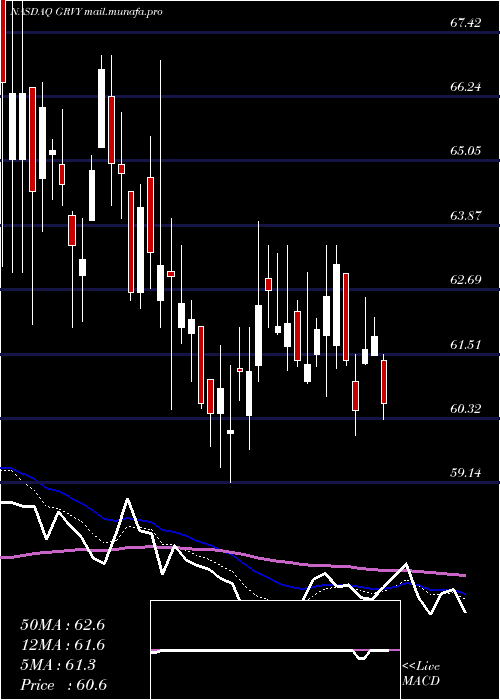Click the 66.24 price axis label
The height and width of the screenshot is (700, 500).
pos(466,87)
